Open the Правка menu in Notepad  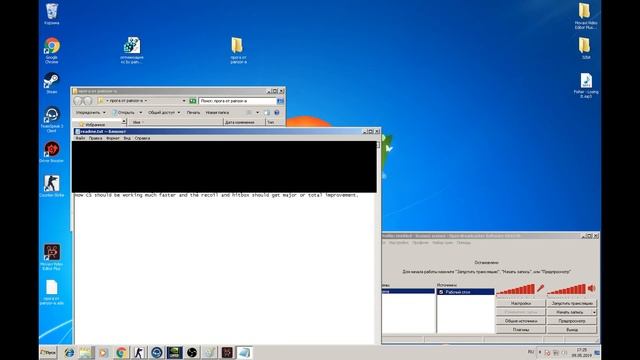(x=95, y=138)
